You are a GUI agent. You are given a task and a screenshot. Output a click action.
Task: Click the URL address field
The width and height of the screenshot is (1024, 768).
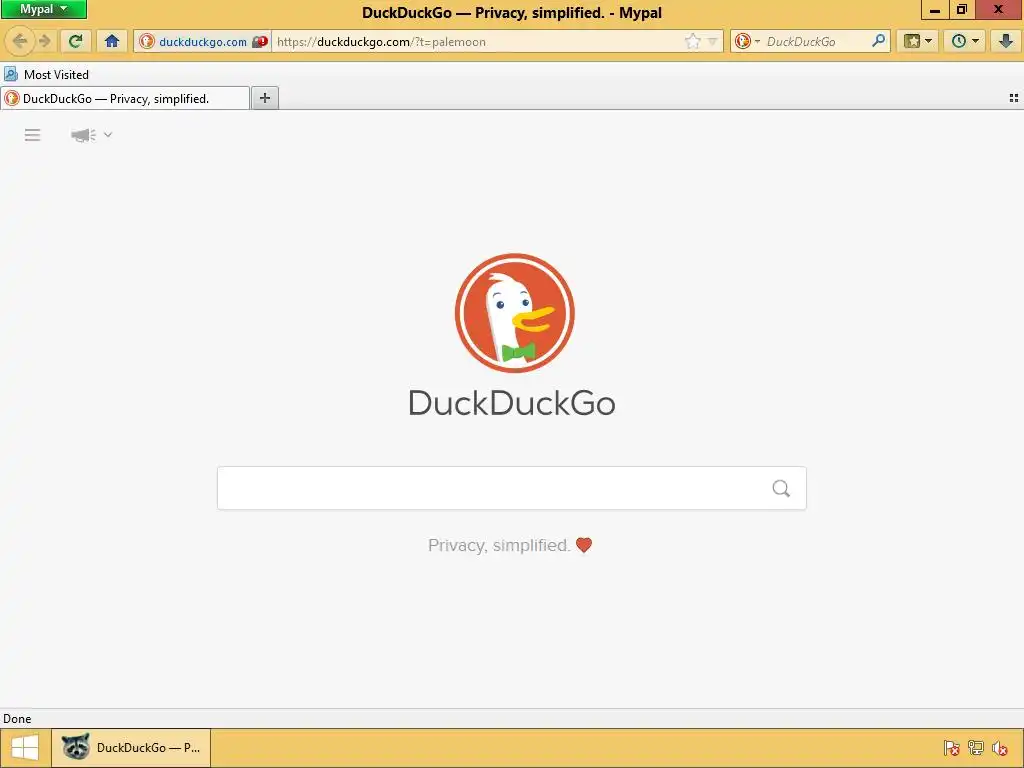click(477, 42)
